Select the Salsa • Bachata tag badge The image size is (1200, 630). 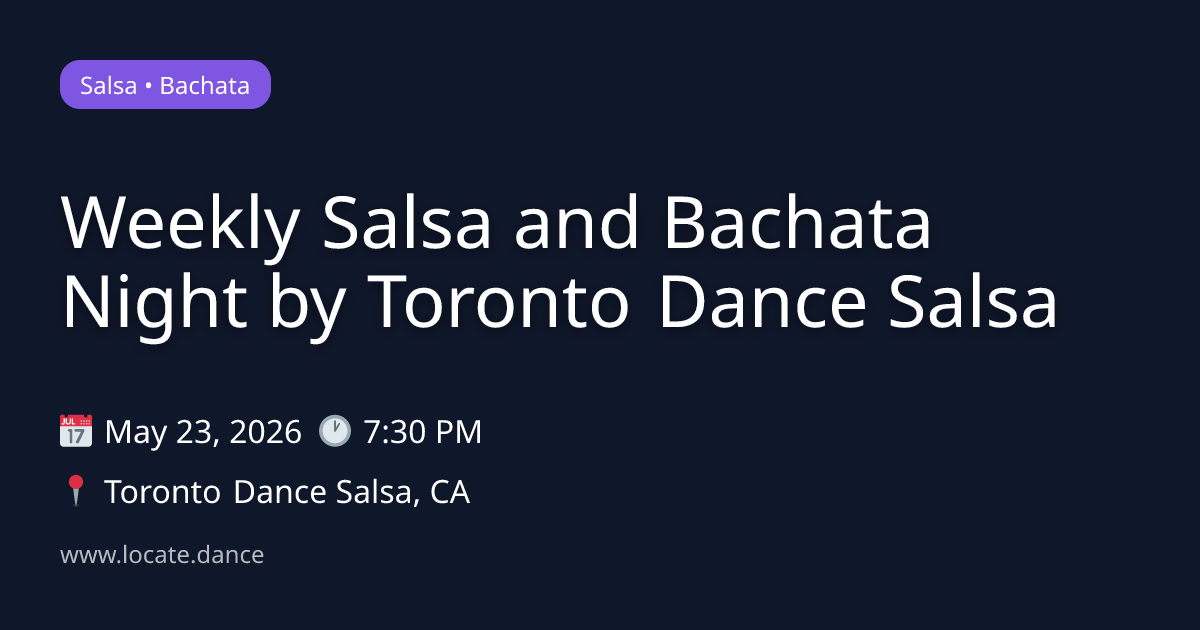pos(165,85)
